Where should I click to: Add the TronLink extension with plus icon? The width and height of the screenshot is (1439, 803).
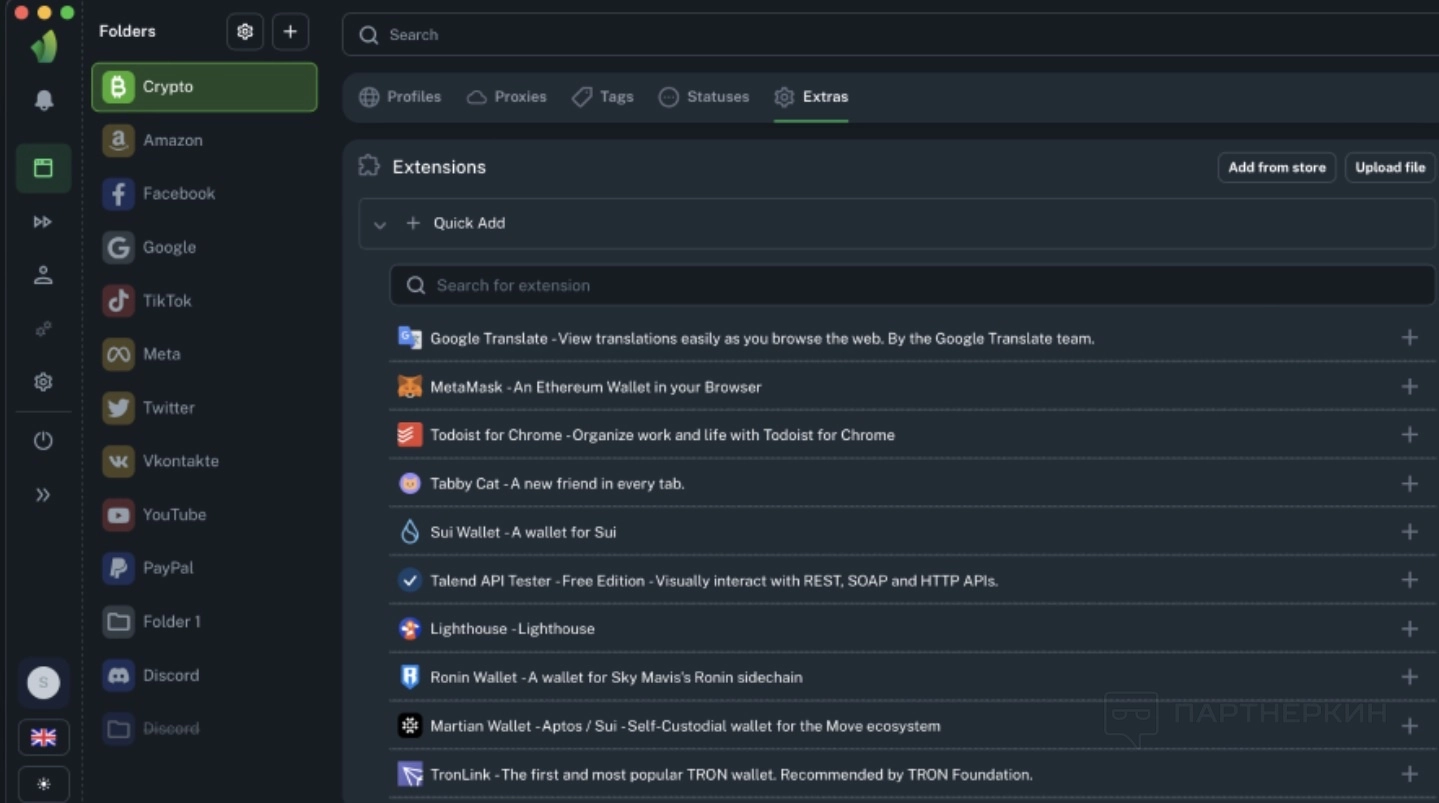(x=1409, y=774)
